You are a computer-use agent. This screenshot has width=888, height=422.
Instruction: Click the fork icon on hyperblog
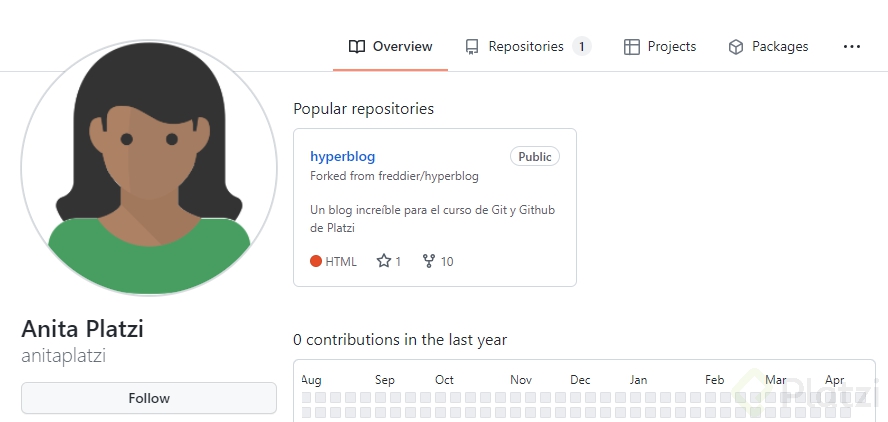pos(429,262)
